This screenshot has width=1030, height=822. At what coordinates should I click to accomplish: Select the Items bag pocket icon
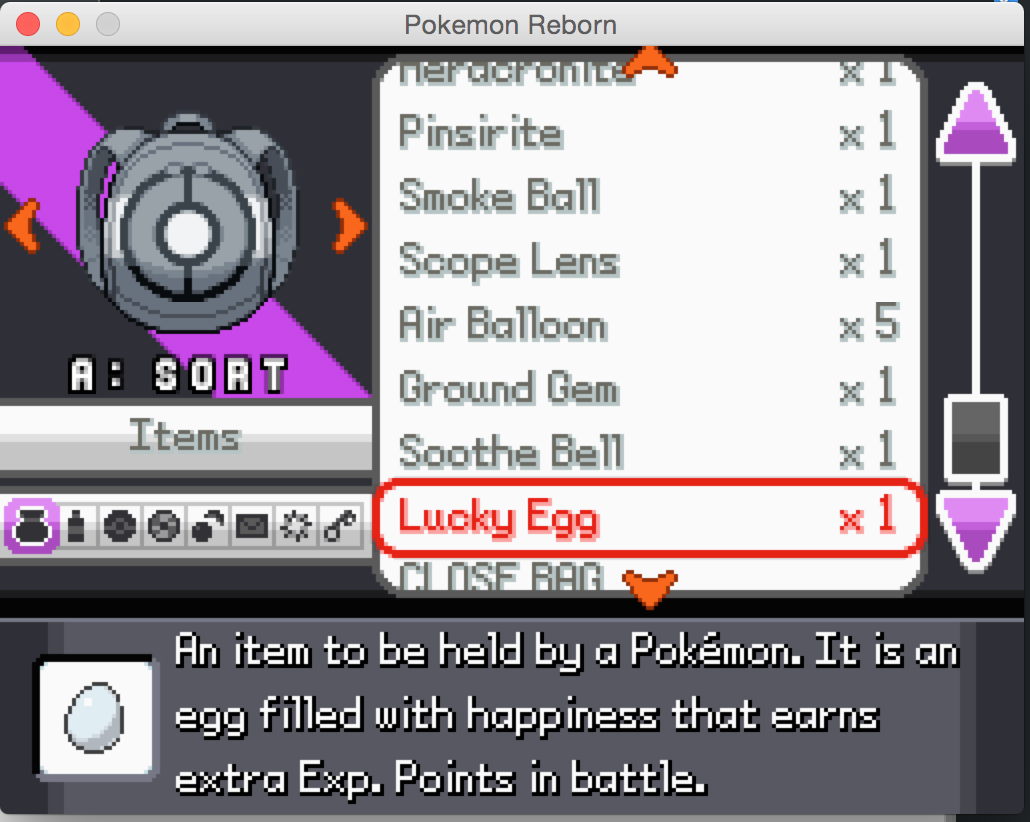tap(32, 526)
